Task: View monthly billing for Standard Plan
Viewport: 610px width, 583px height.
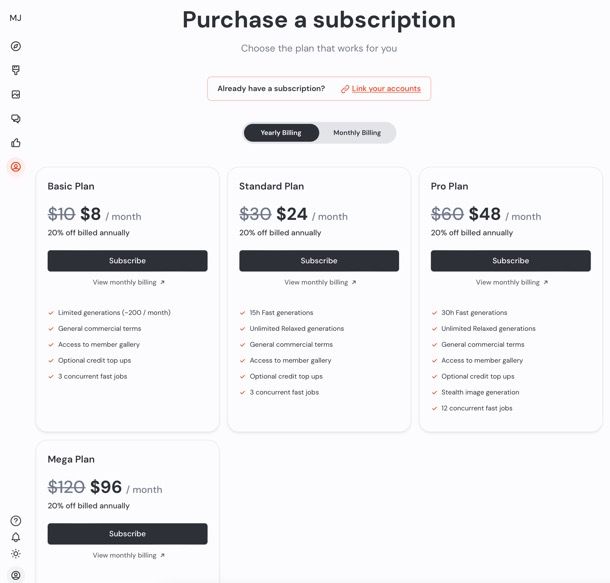Action: click(320, 282)
